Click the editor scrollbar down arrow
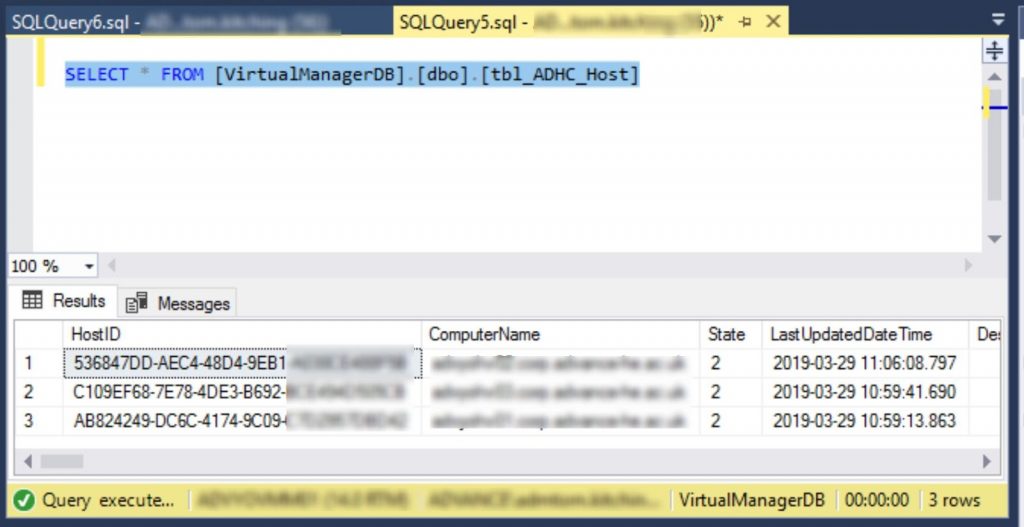The height and width of the screenshot is (527, 1024). coord(994,239)
